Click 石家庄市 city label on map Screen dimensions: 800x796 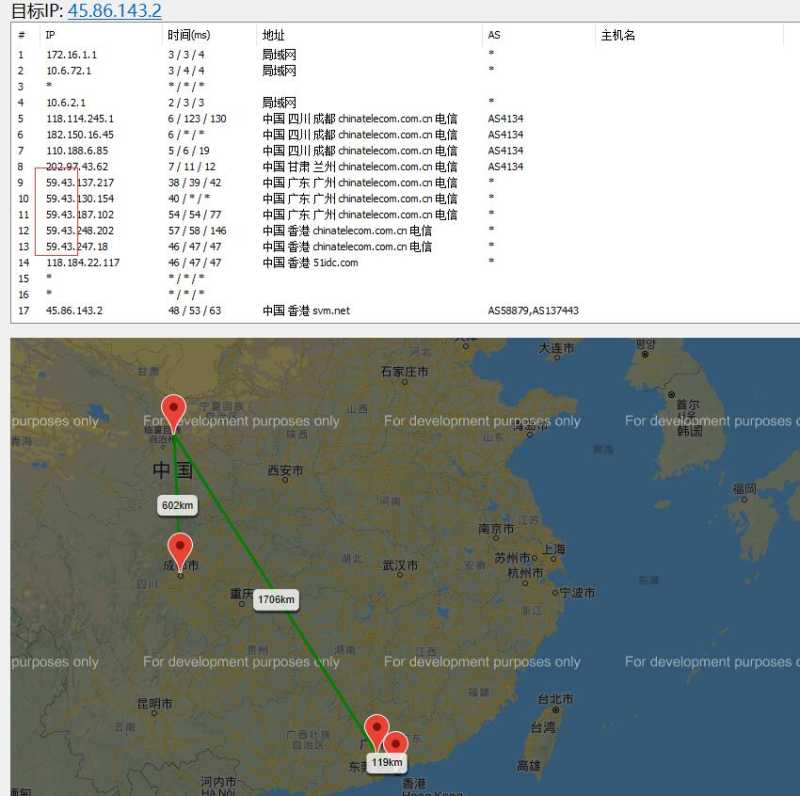pyautogui.click(x=405, y=371)
